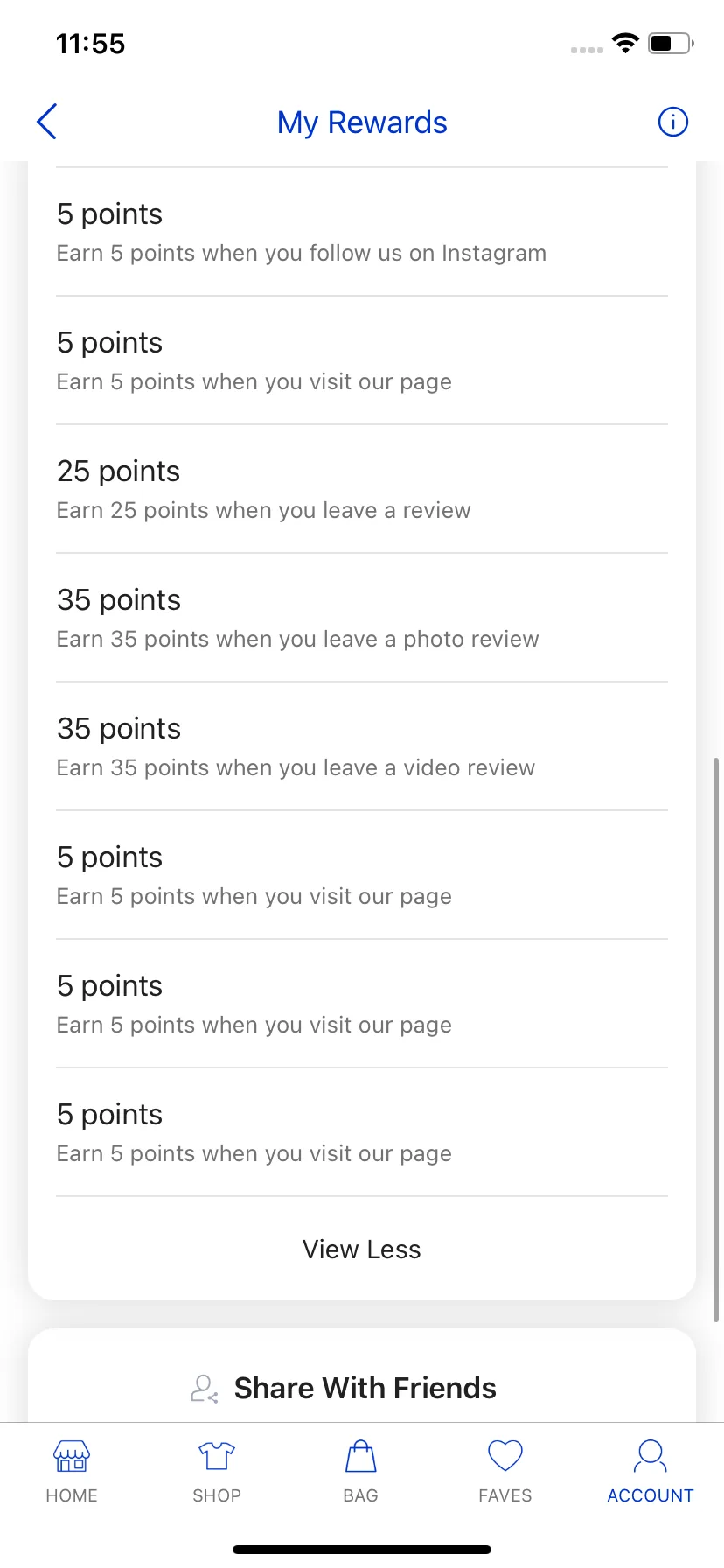Open the rewards info icon
The width and height of the screenshot is (724, 1568).
[672, 122]
